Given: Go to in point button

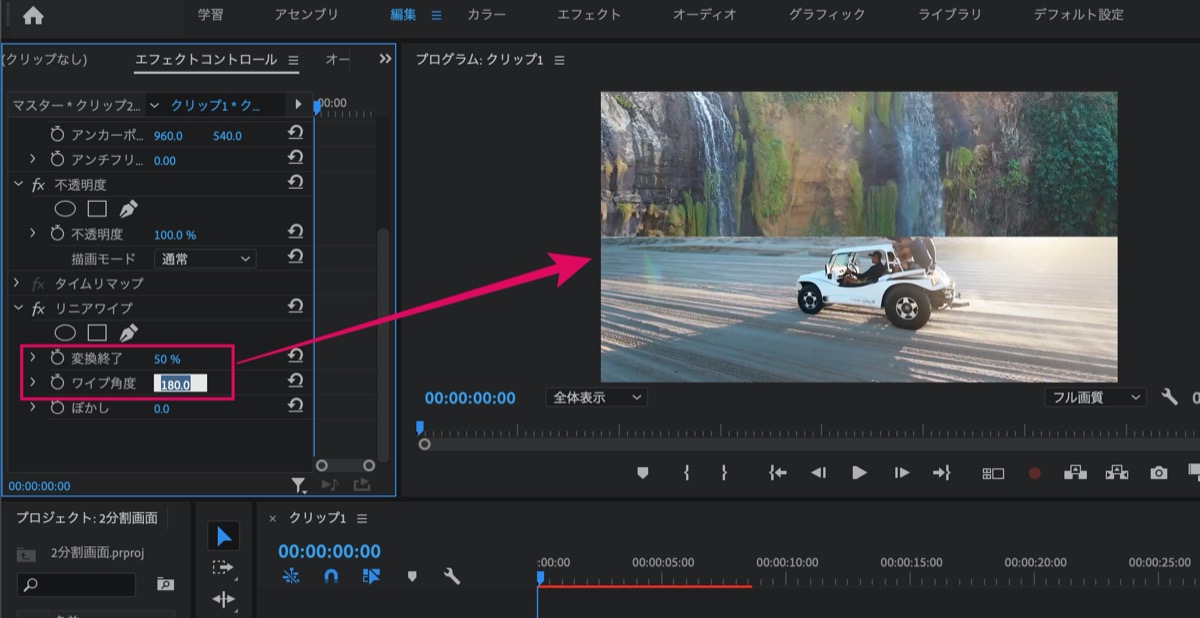Looking at the screenshot, I should [x=778, y=473].
